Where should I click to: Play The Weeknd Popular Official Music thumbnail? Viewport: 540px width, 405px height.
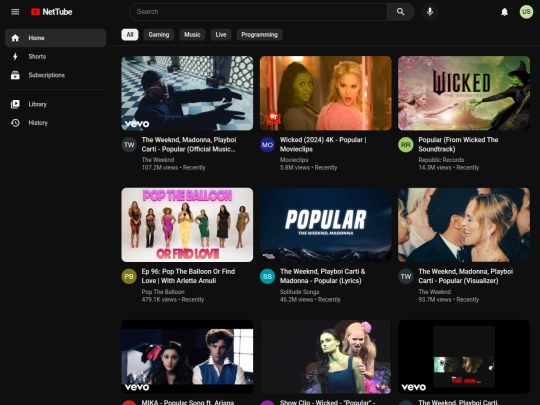[187, 93]
